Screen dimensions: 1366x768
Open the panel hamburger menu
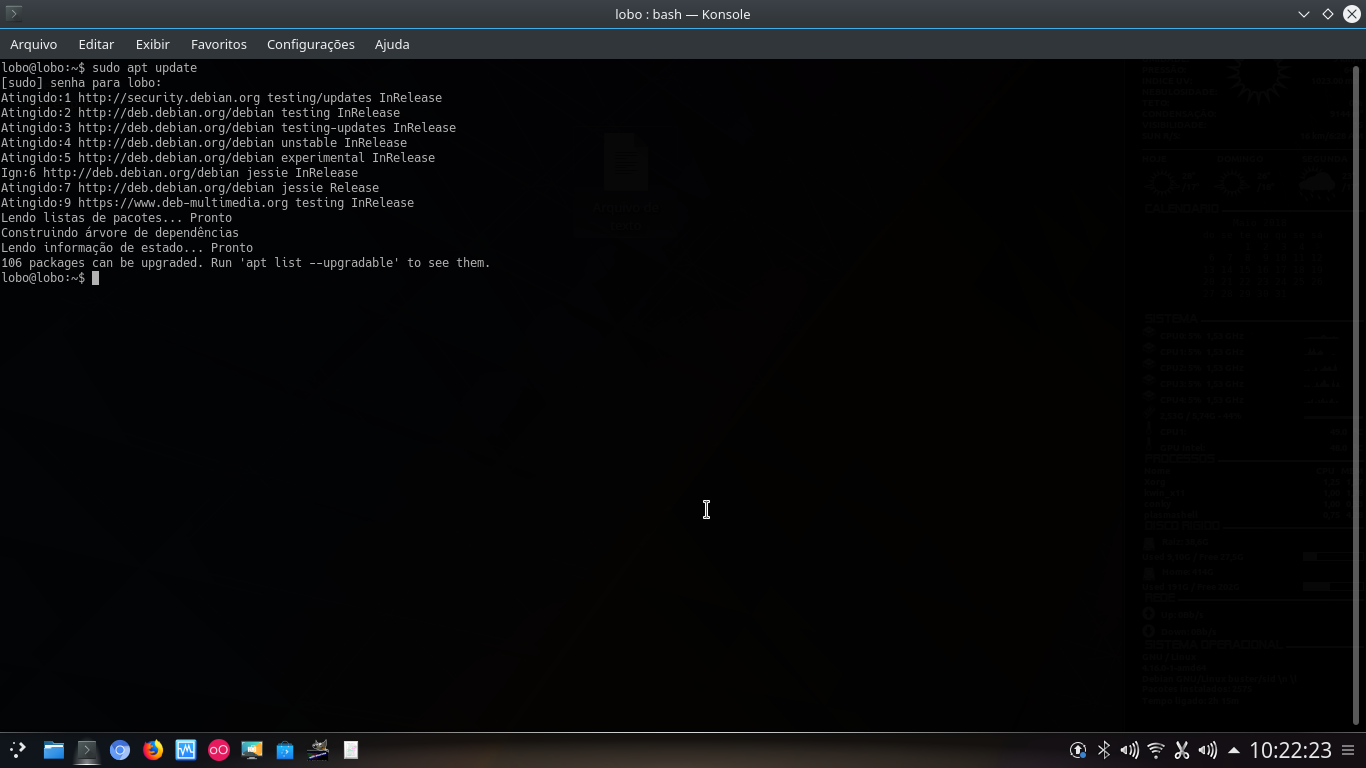1349,749
